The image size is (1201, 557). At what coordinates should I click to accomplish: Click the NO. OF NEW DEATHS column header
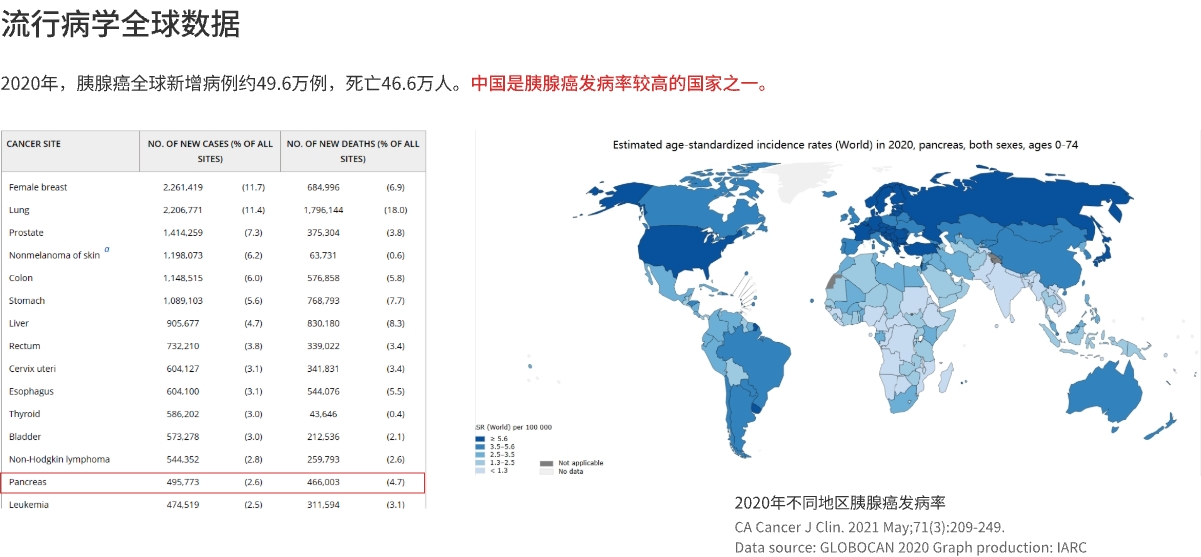coord(353,150)
